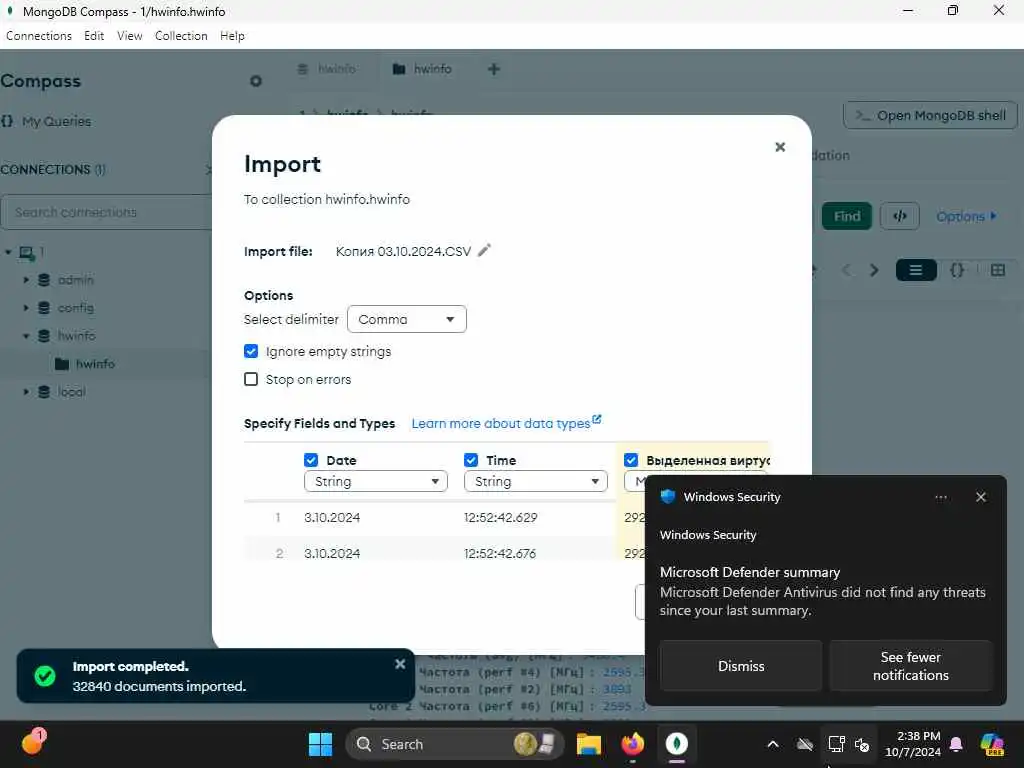Viewport: 1024px width, 768px height.
Task: Uncheck Ignore empty strings checkbox
Action: tap(251, 351)
